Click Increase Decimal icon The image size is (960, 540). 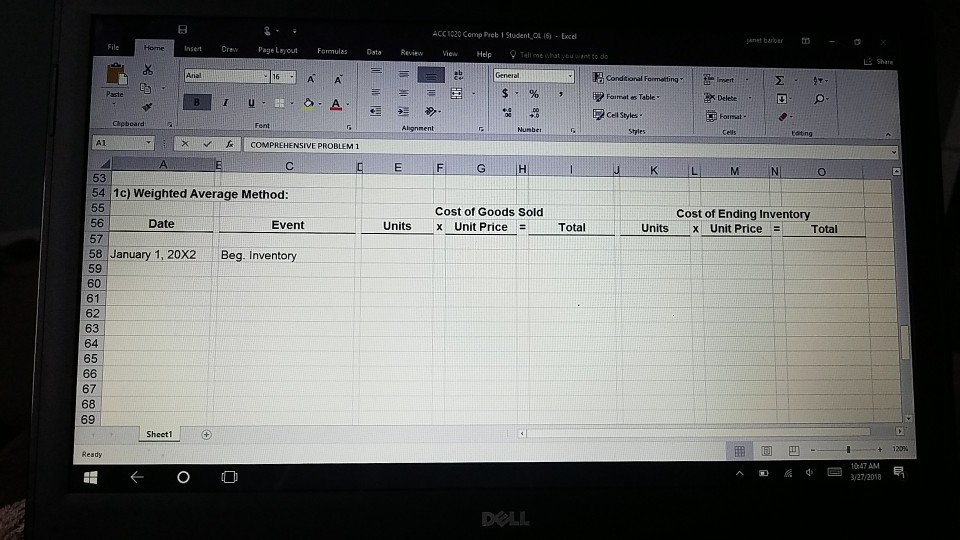click(x=507, y=113)
